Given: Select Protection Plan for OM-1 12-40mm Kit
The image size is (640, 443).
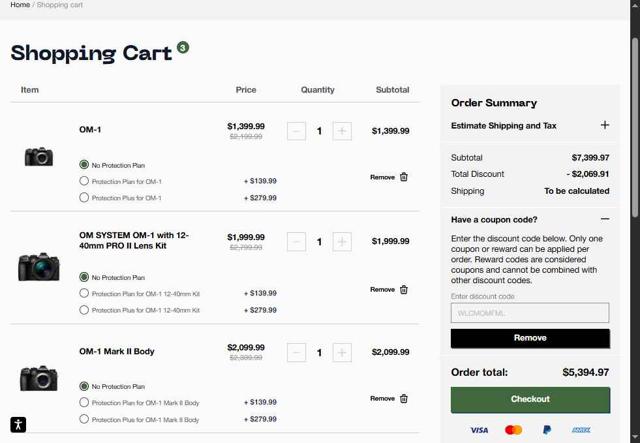Looking at the screenshot, I should pyautogui.click(x=84, y=293).
